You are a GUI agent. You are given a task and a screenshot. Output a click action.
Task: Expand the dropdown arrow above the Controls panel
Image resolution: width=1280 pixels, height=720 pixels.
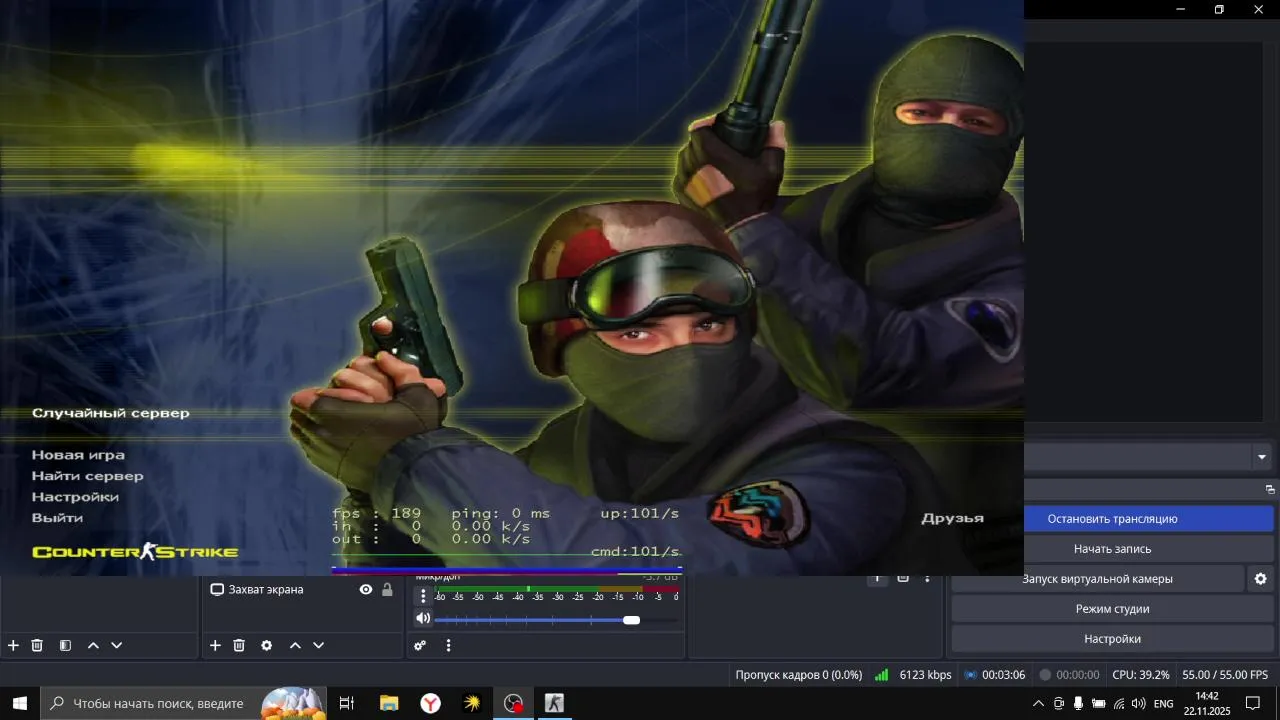pyautogui.click(x=1261, y=457)
